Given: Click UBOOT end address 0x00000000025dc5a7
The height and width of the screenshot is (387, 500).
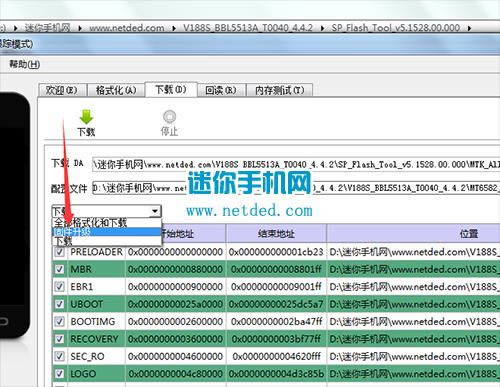Looking at the screenshot, I should tap(276, 304).
